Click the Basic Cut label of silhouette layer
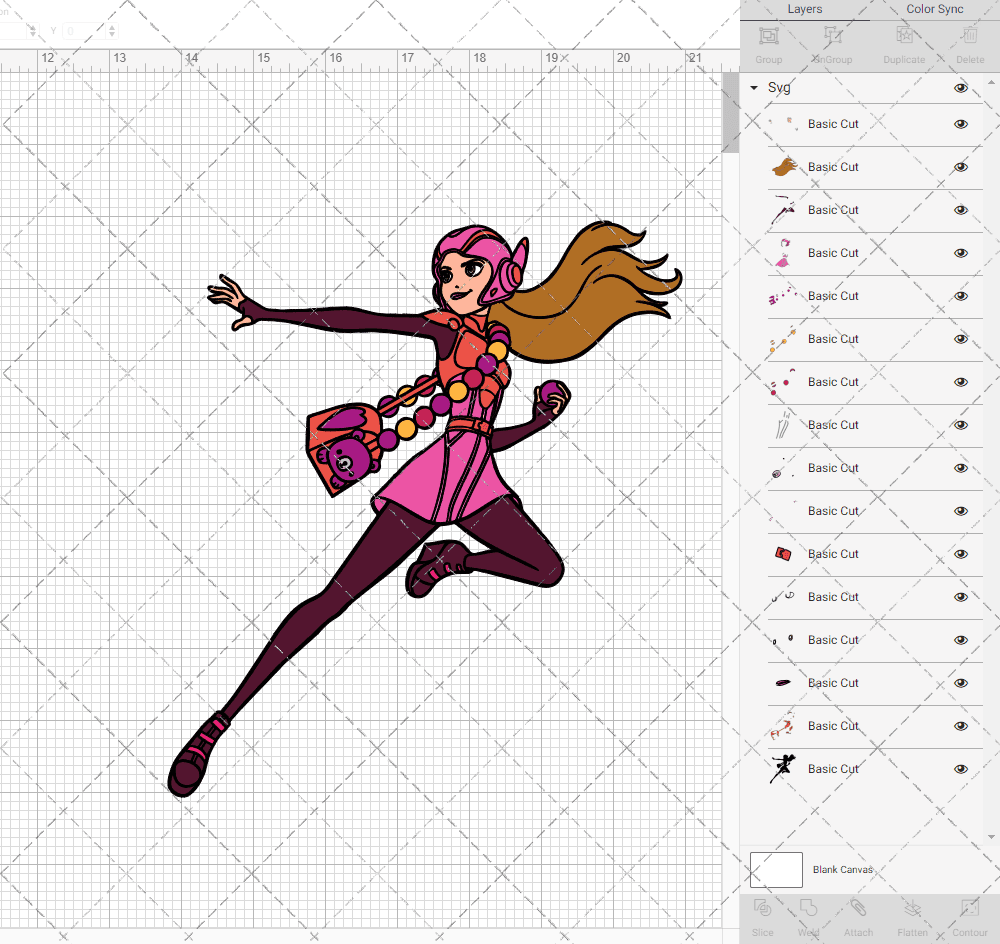The width and height of the screenshot is (1000, 944). tap(833, 769)
